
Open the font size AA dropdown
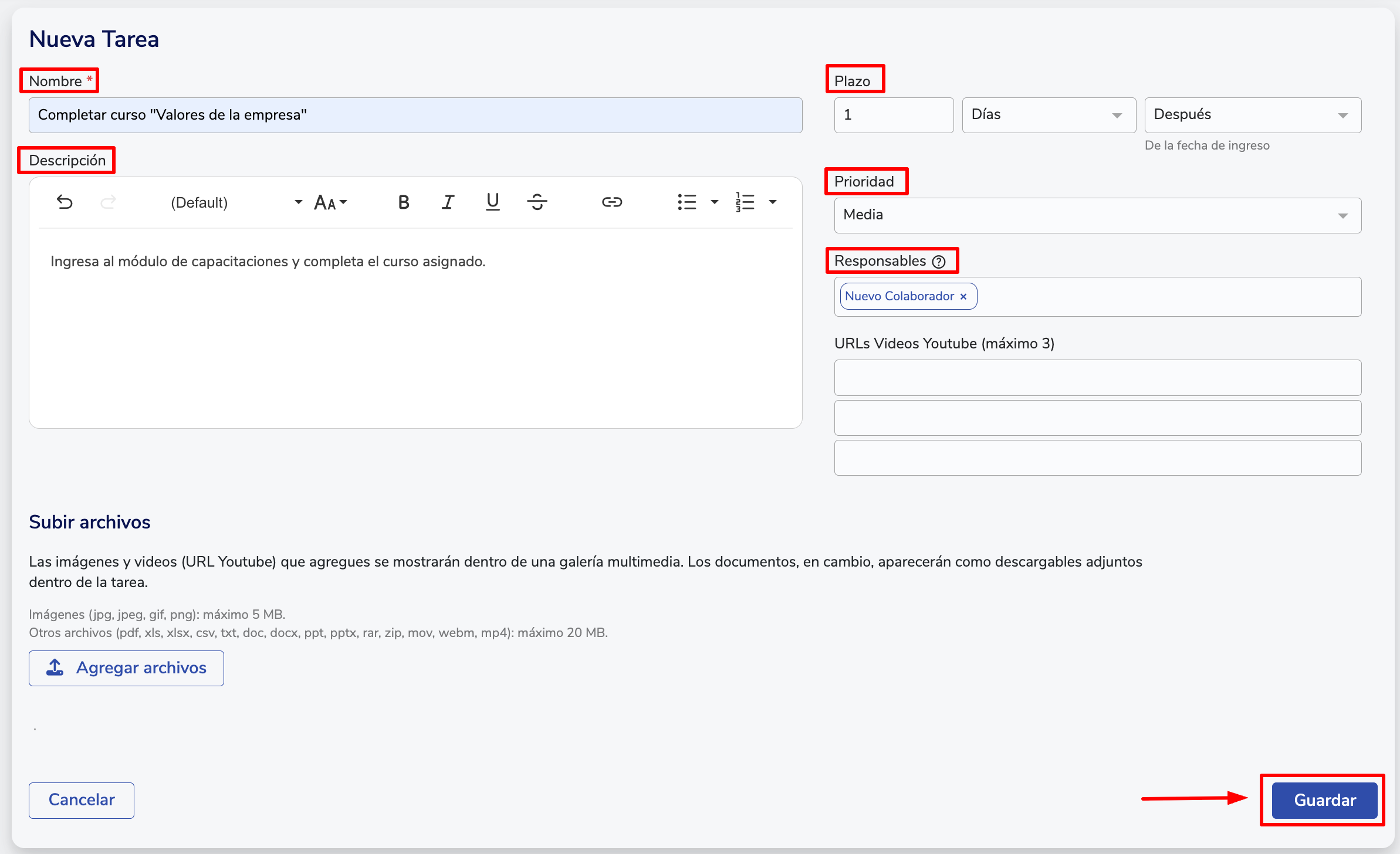click(330, 202)
